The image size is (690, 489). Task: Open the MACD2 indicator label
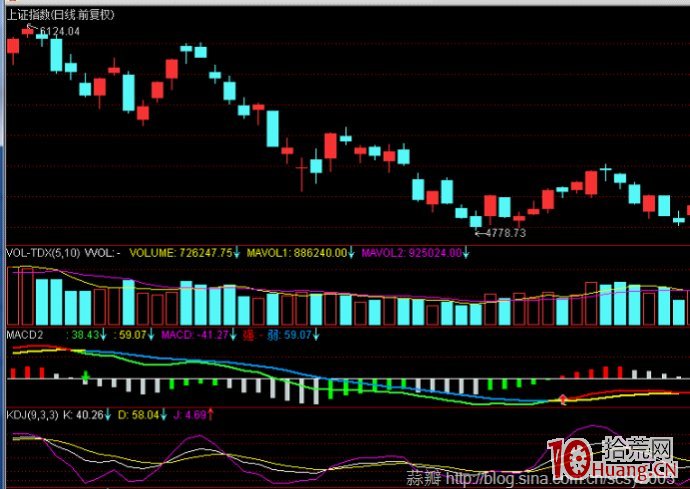coord(25,335)
